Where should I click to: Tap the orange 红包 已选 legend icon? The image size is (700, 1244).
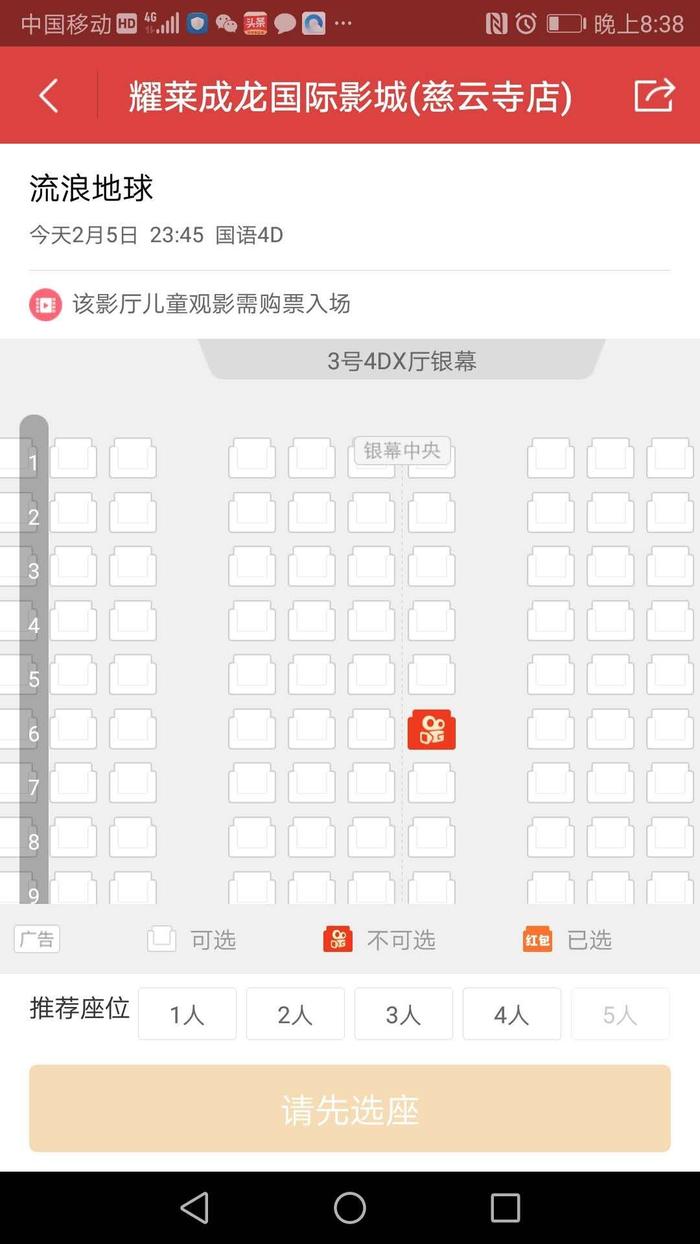click(x=538, y=939)
